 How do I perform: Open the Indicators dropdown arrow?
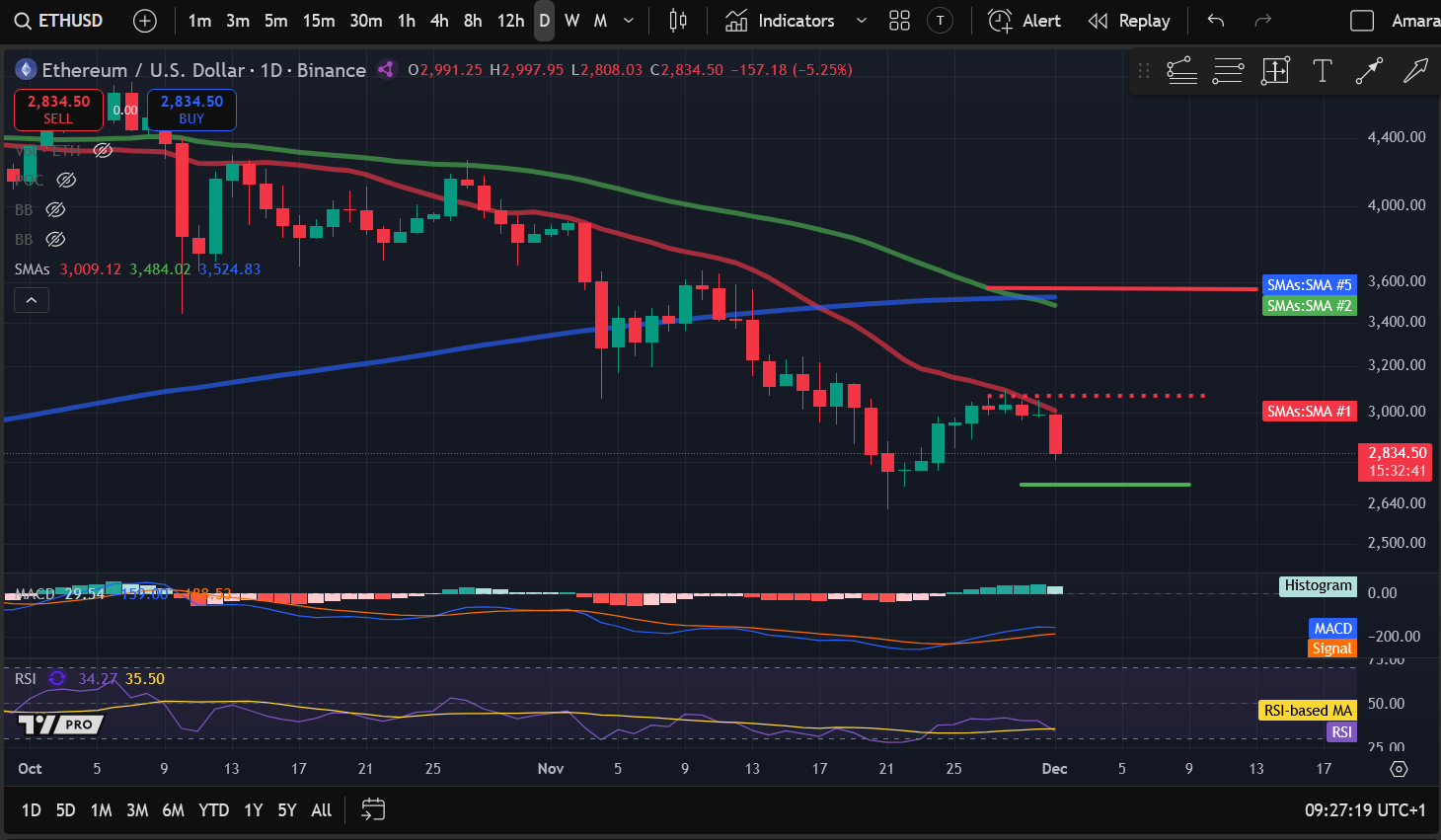(x=862, y=20)
